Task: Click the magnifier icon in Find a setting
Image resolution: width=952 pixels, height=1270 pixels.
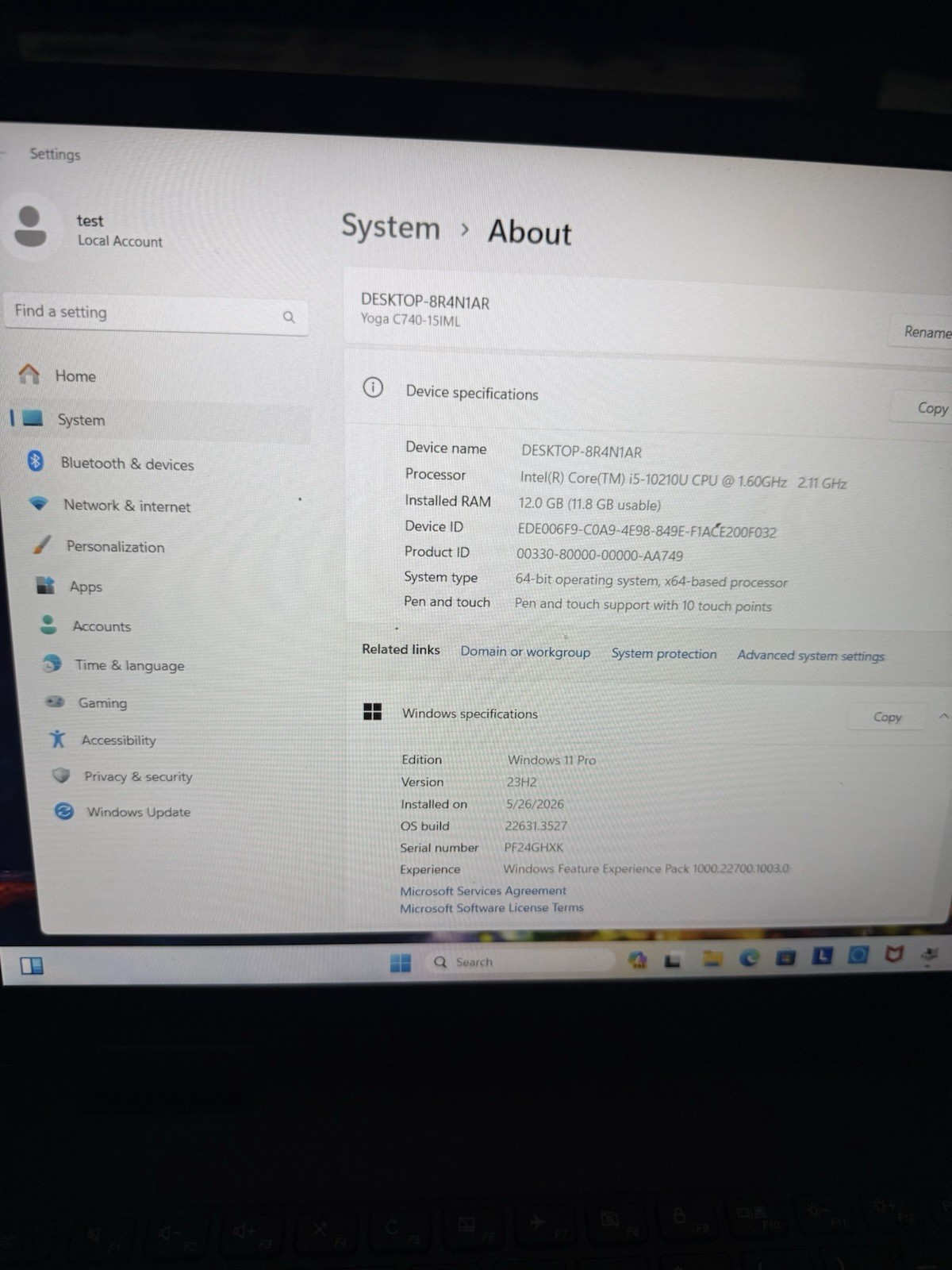Action: tap(289, 317)
